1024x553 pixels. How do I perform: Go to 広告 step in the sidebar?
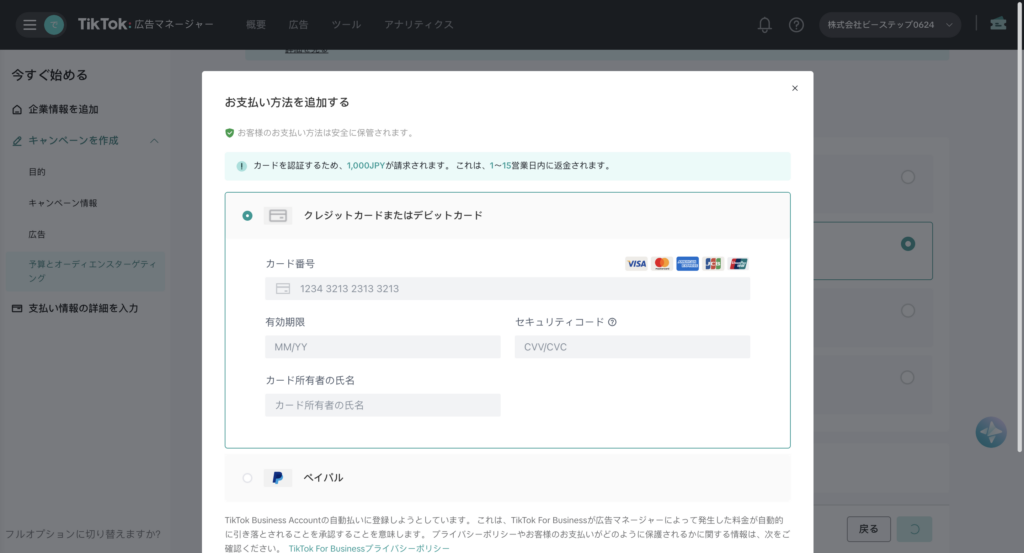(x=37, y=234)
